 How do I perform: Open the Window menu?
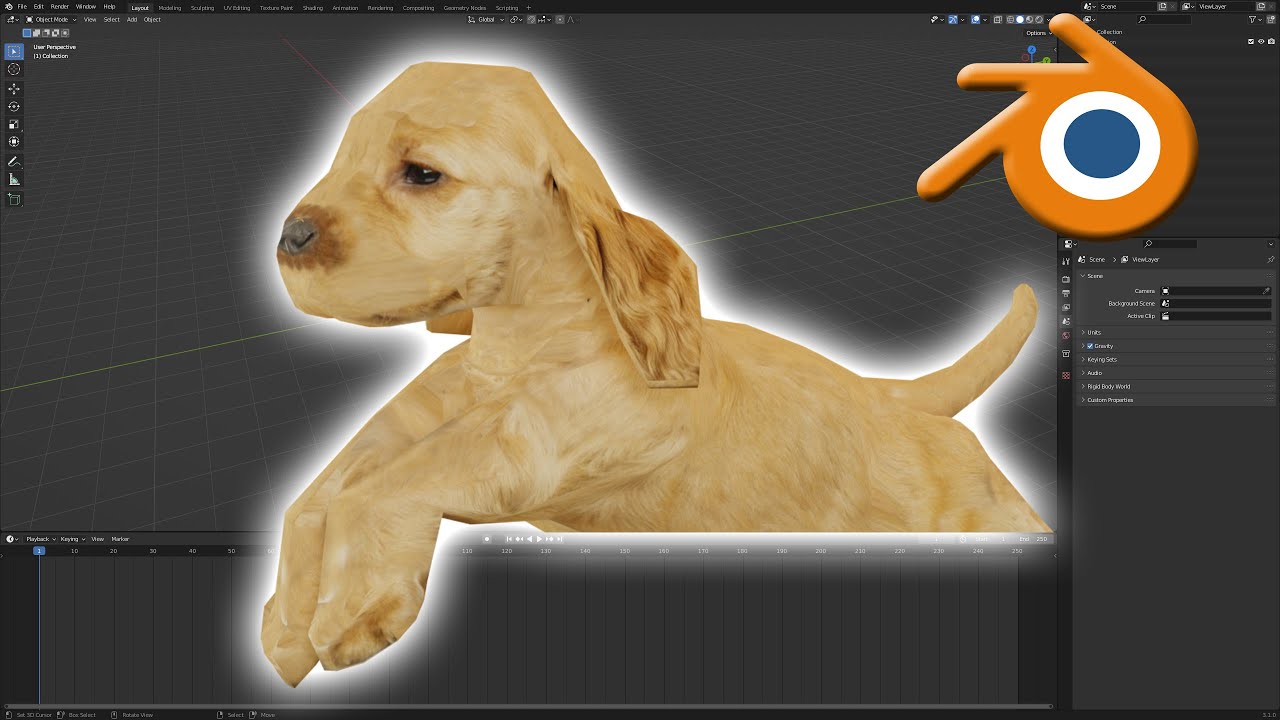pyautogui.click(x=86, y=7)
